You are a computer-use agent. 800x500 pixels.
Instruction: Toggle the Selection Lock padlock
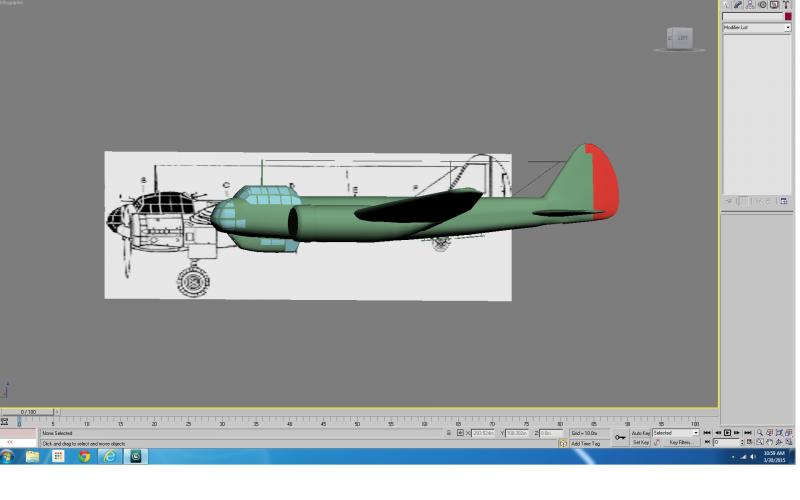coord(449,433)
